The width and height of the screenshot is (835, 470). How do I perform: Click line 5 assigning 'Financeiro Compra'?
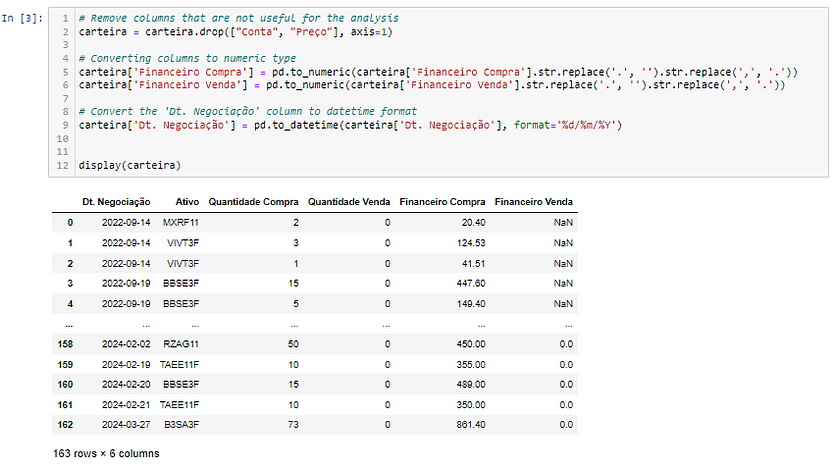click(x=438, y=72)
